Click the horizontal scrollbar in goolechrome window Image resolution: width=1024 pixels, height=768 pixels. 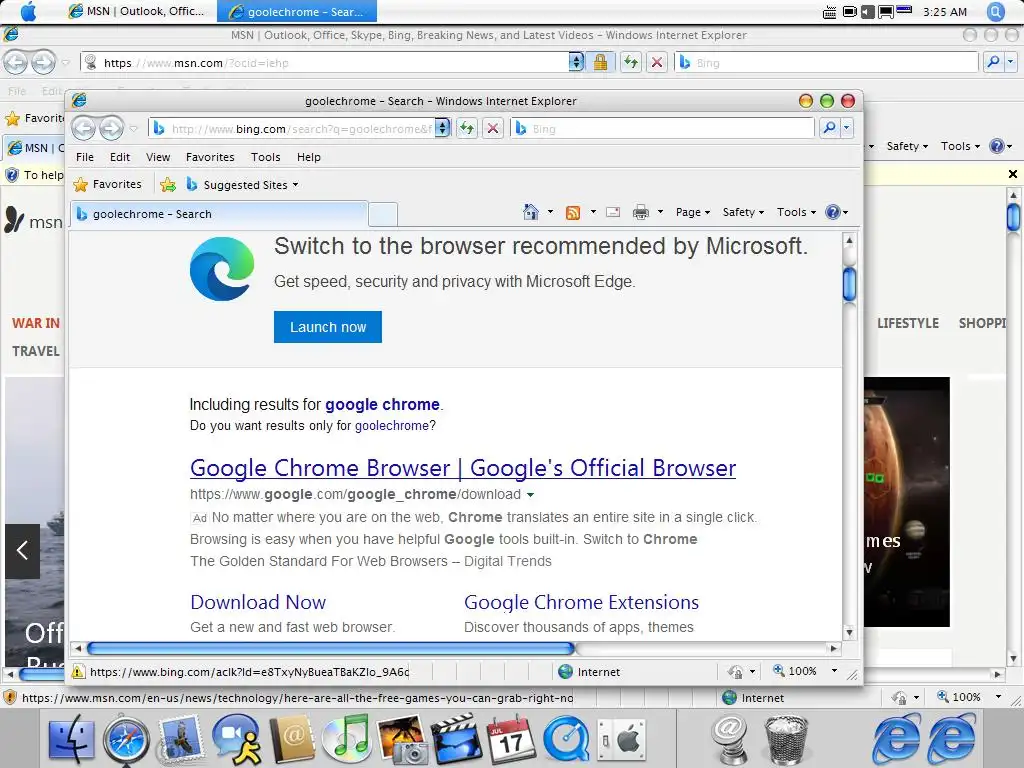330,648
